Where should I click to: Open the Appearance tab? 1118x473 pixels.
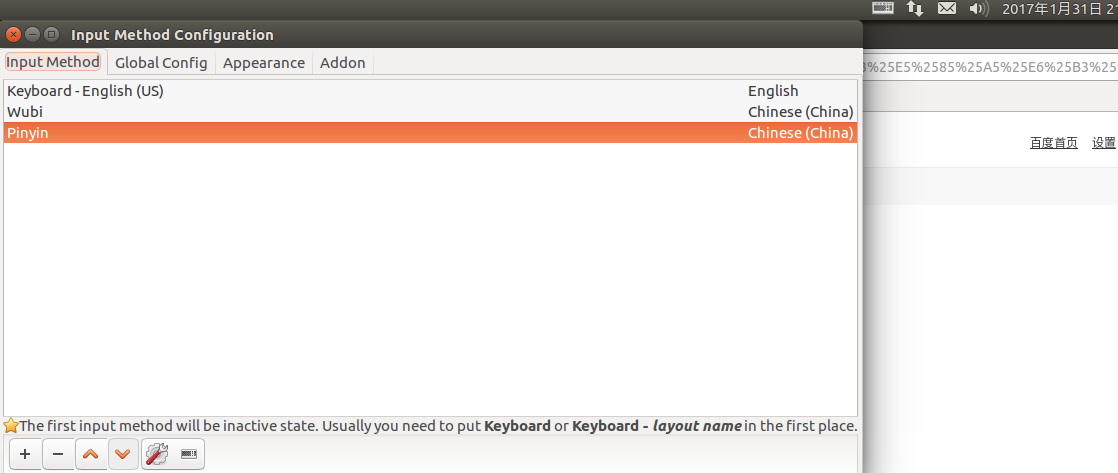pyautogui.click(x=264, y=63)
